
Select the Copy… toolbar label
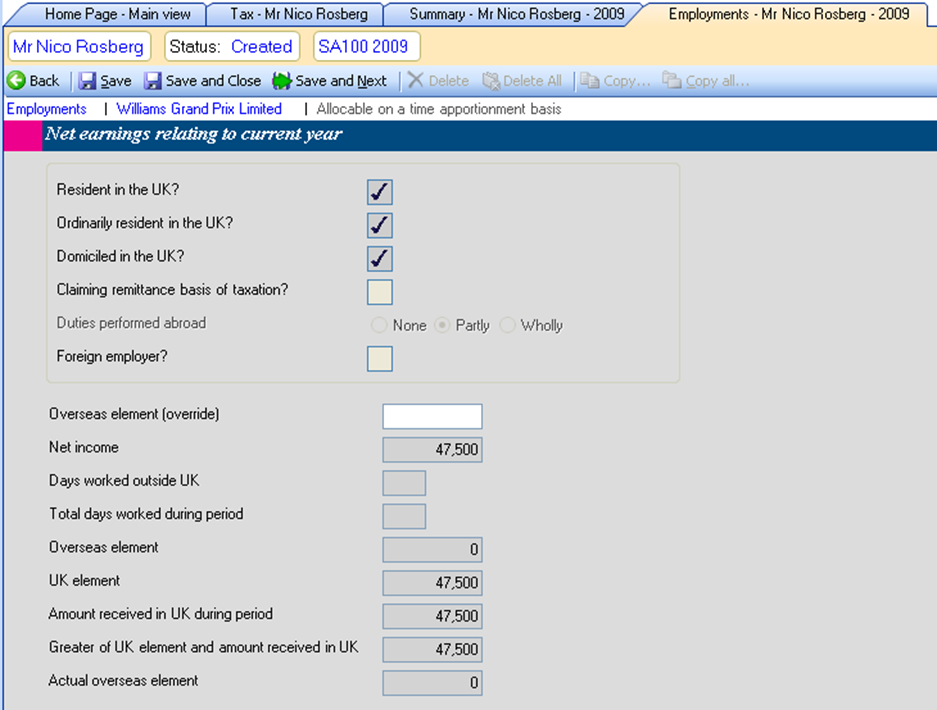pyautogui.click(x=627, y=81)
